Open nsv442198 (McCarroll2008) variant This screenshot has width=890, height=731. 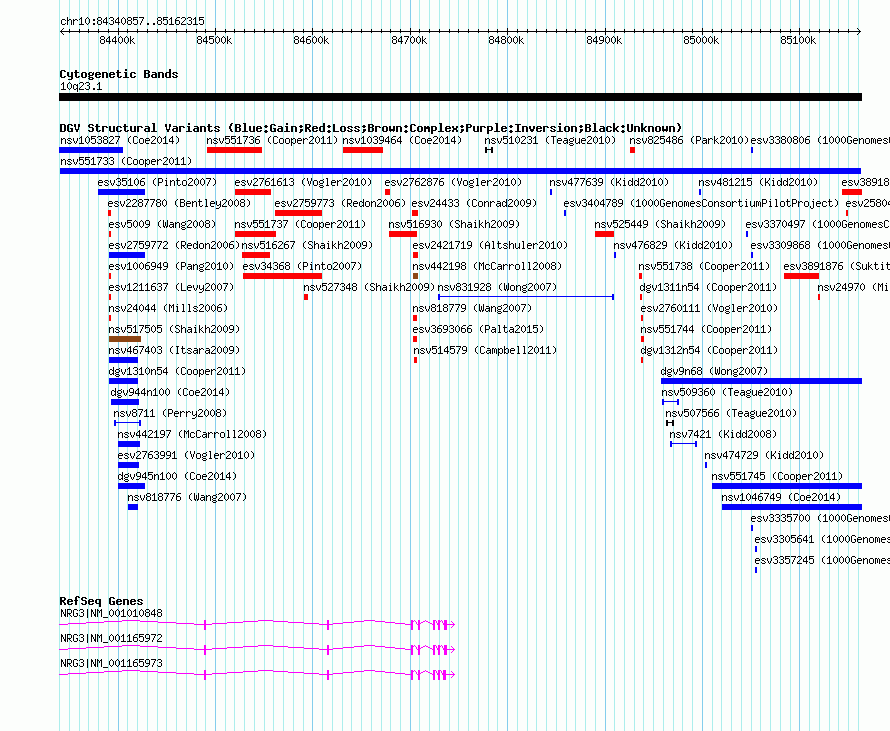tap(488, 266)
